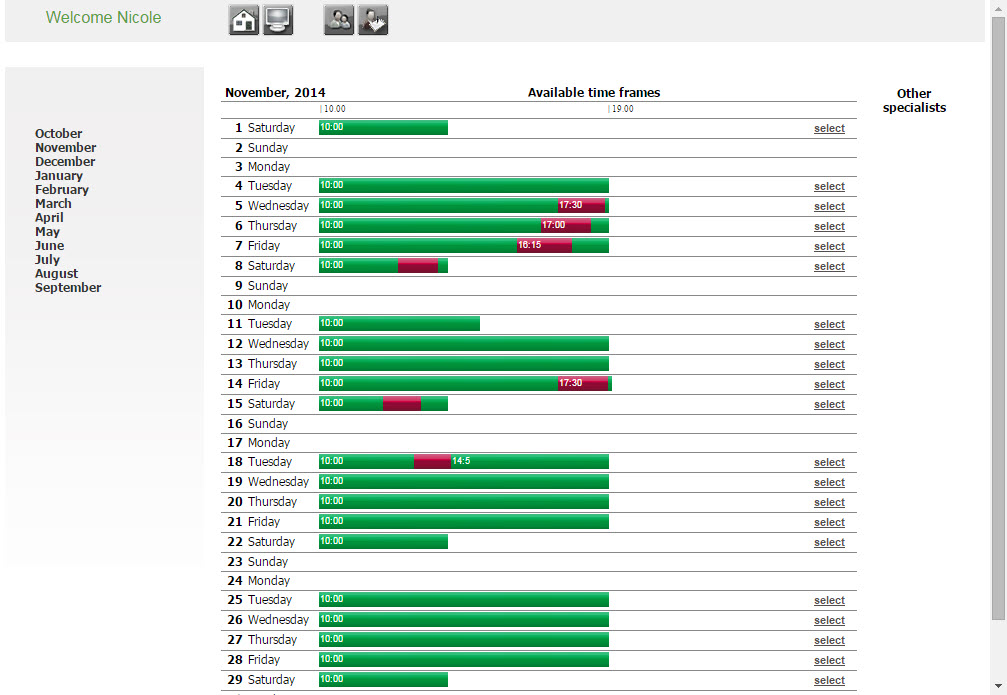
Task: Click the Home house icon
Action: tap(244, 20)
